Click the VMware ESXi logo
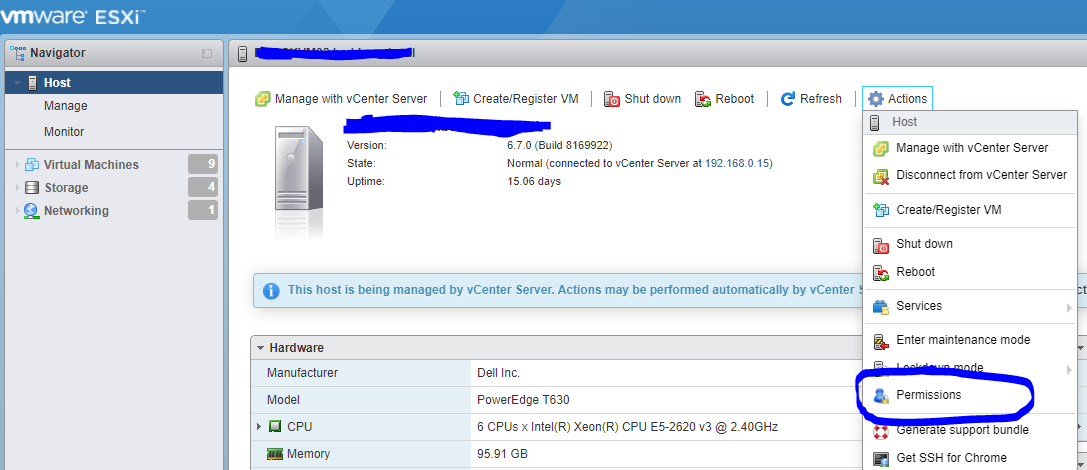The height and width of the screenshot is (470, 1087). 71,15
